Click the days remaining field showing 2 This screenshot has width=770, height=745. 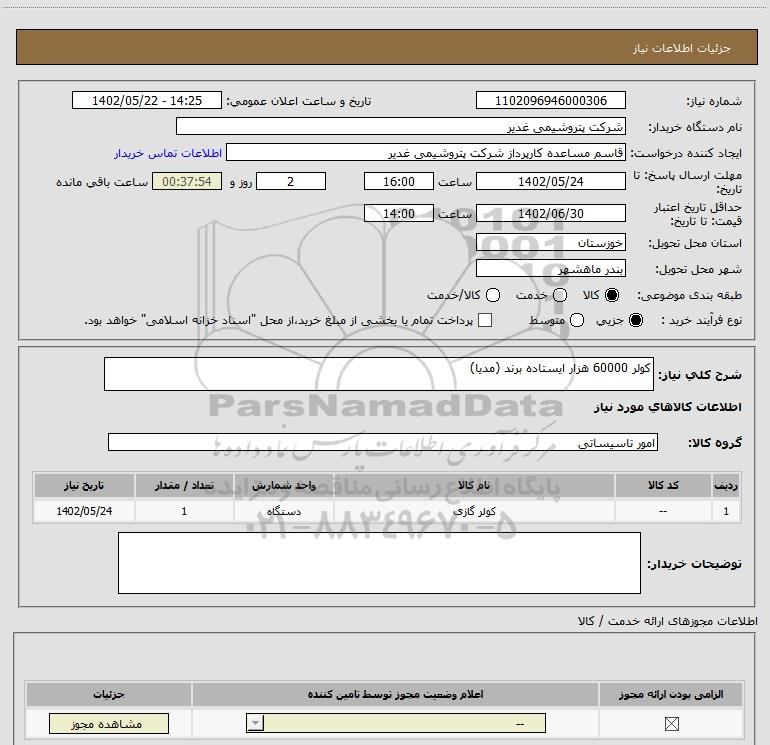tap(291, 181)
